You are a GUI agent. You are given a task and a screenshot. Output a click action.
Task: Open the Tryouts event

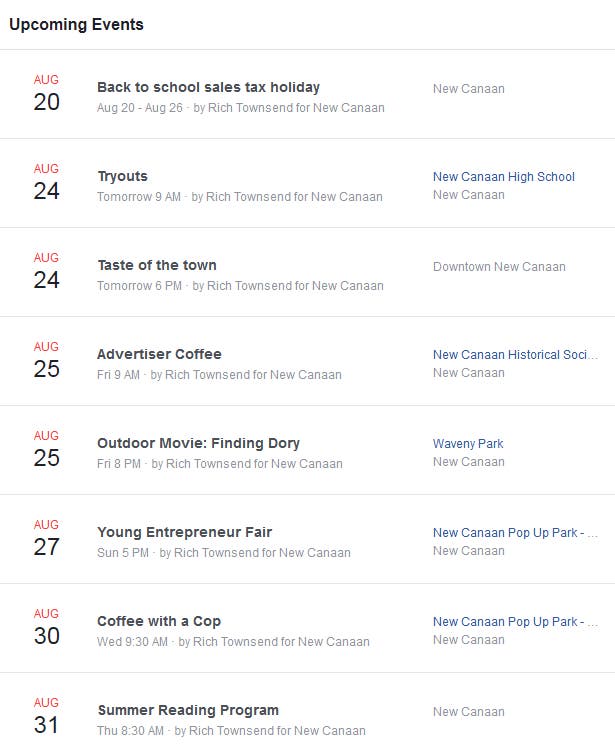click(x=122, y=176)
